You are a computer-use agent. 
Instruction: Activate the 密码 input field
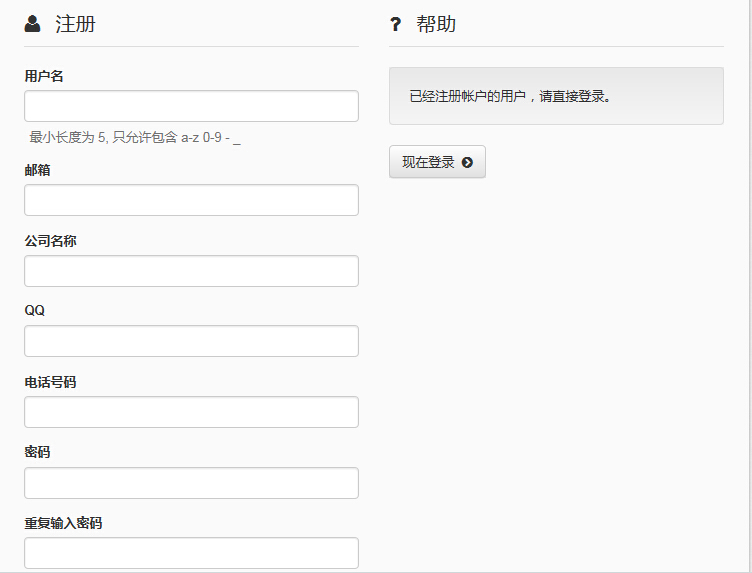coord(191,483)
